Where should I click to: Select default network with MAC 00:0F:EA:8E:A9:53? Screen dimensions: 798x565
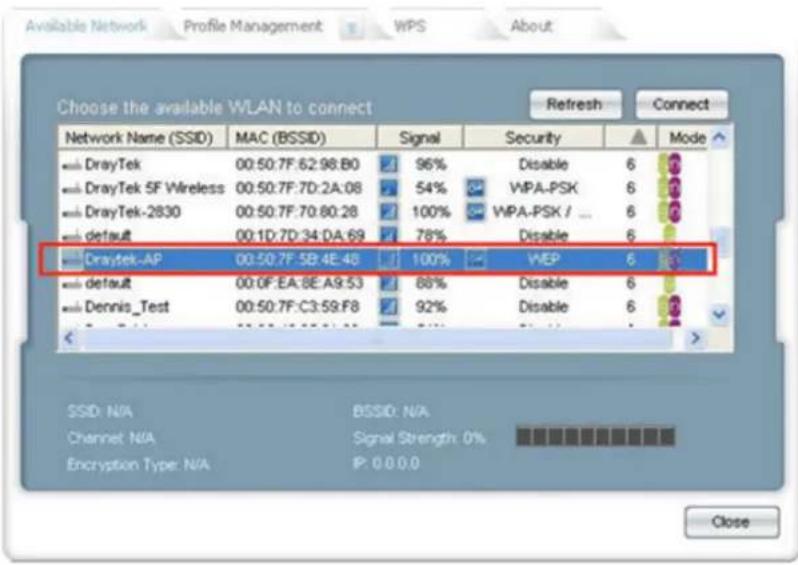coord(383,283)
